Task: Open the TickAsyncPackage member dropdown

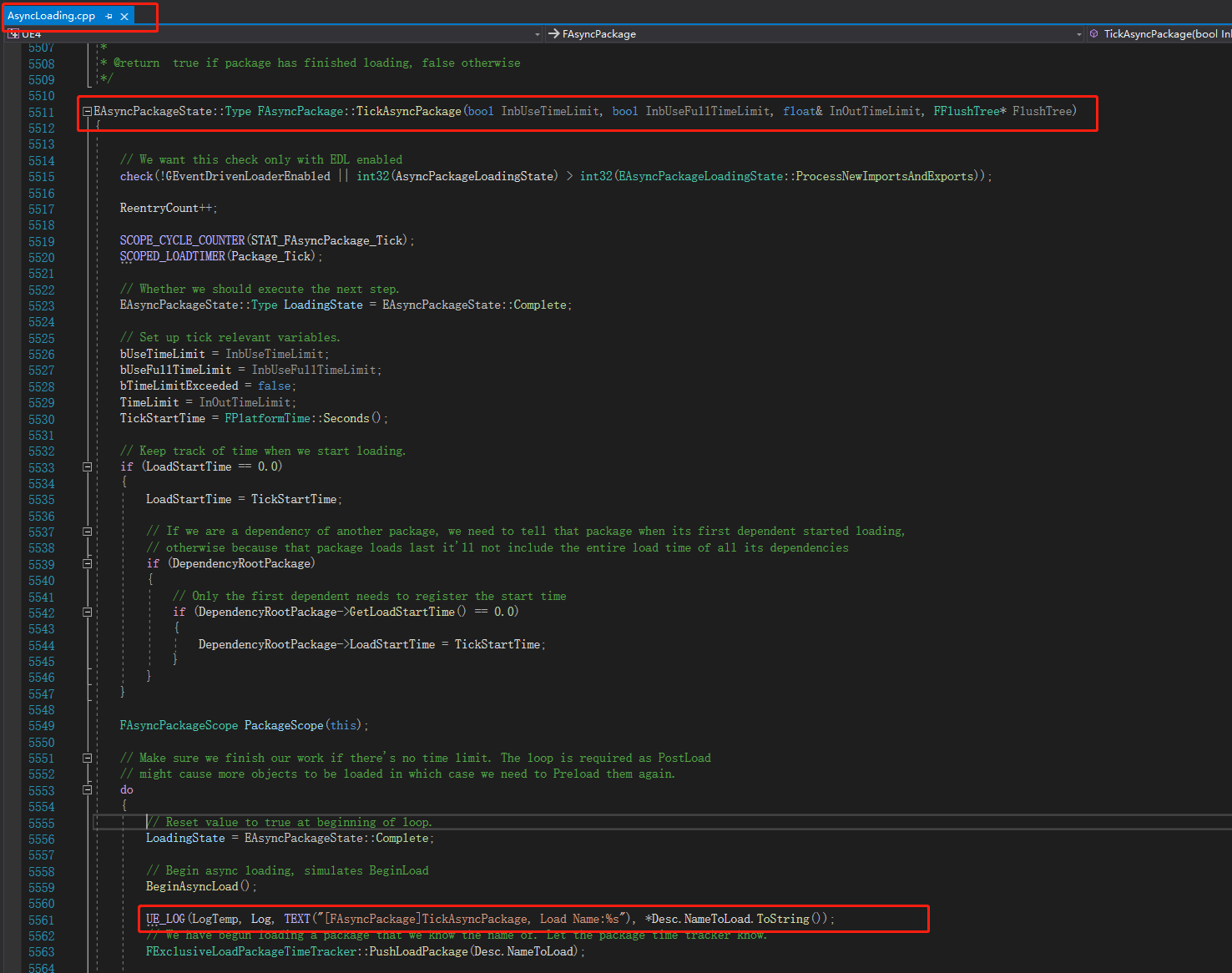Action: point(1159,34)
